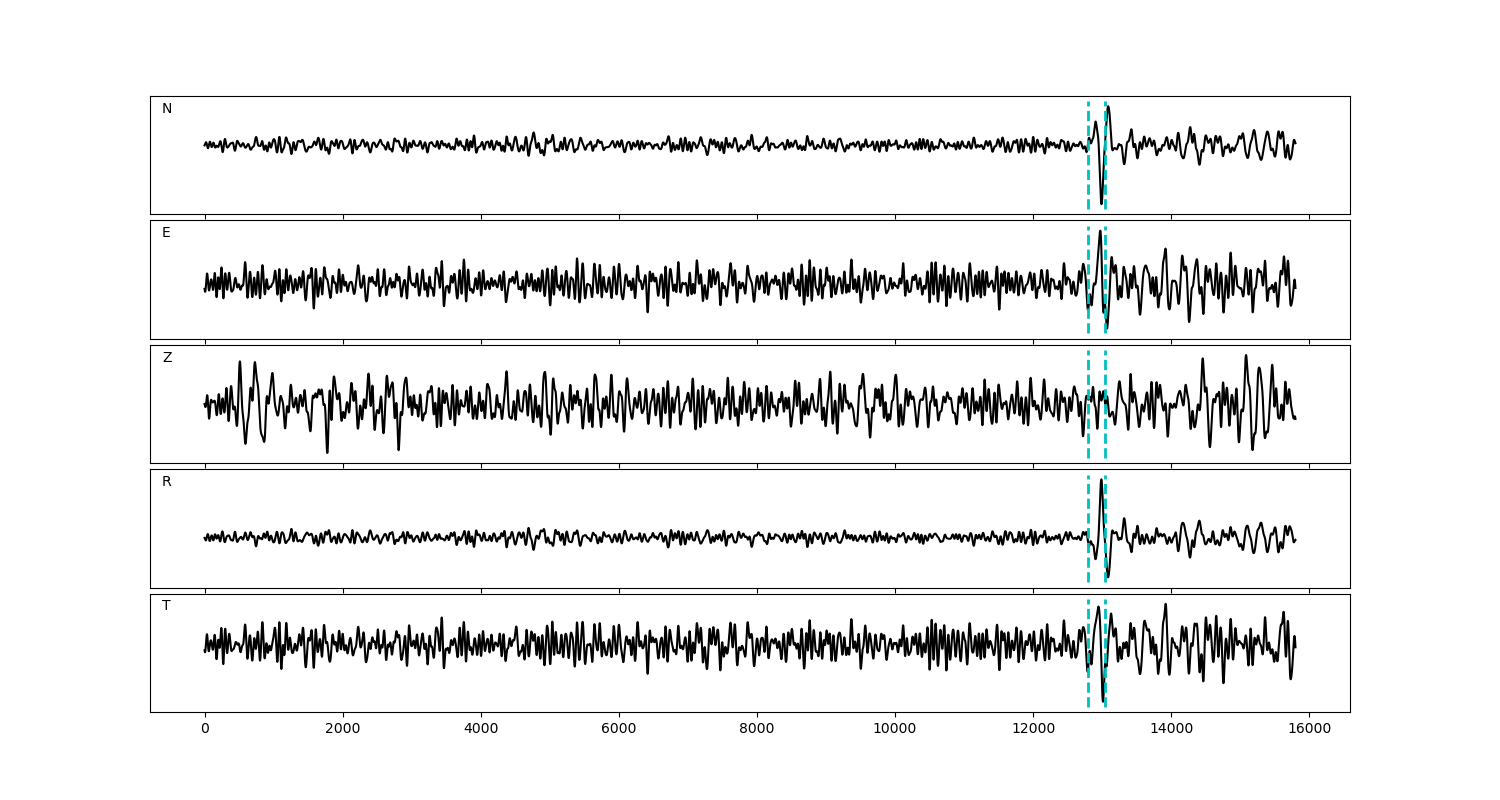Image resolution: width=1500 pixels, height=800 pixels.
Task: Click the tallest peak in R waveform
Action: click(x=1101, y=480)
